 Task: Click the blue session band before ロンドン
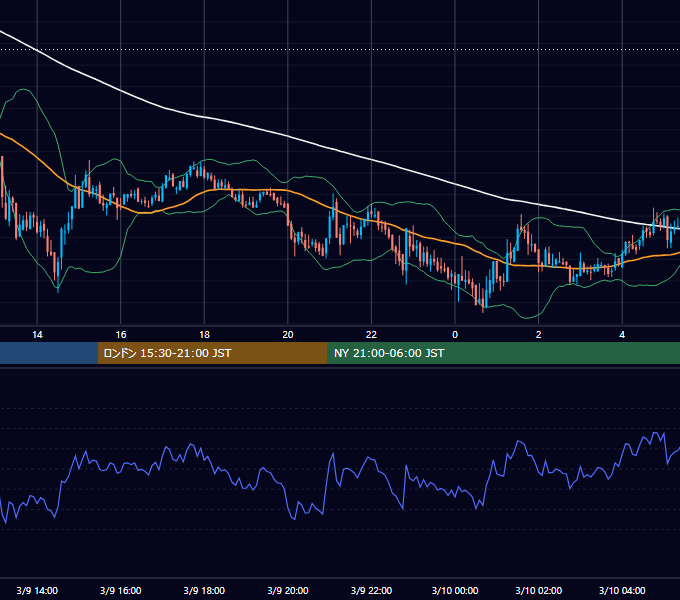[49, 353]
